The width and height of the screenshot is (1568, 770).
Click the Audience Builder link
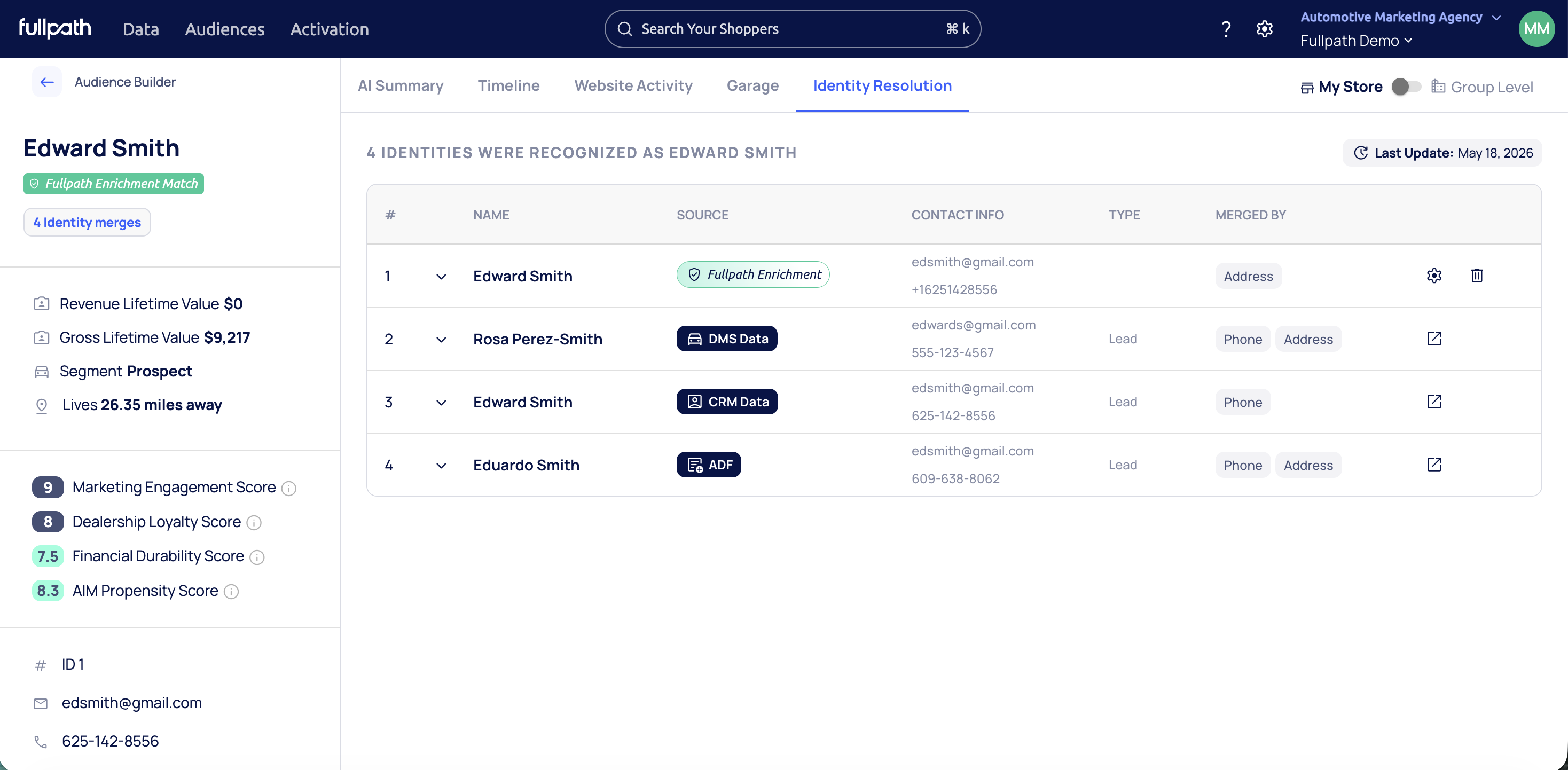click(125, 82)
